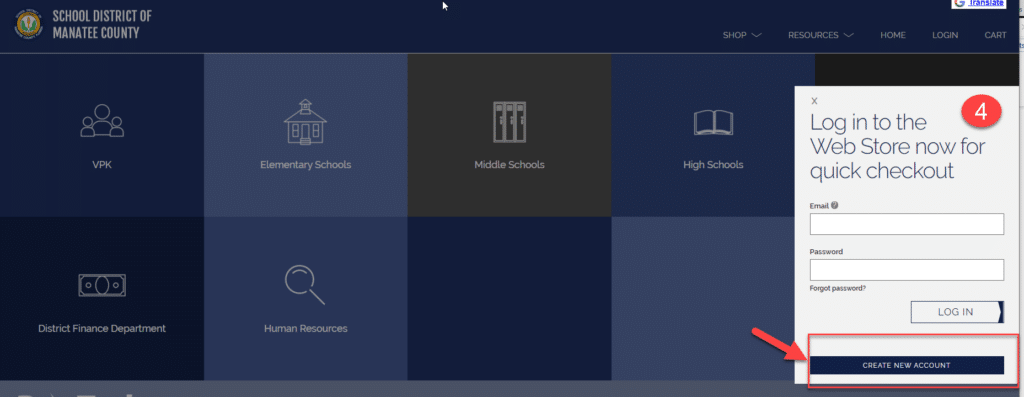
Task: Click the Email help question mark icon
Action: click(835, 205)
